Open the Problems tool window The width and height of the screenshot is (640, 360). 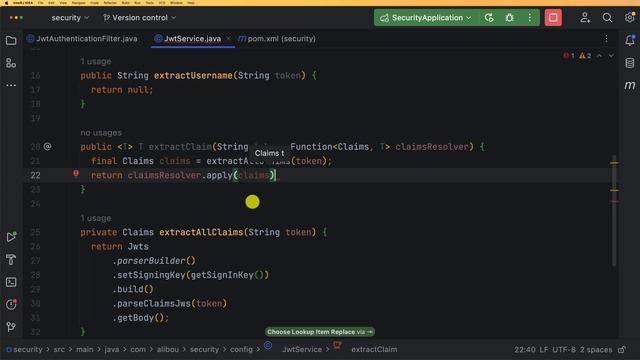point(11,304)
